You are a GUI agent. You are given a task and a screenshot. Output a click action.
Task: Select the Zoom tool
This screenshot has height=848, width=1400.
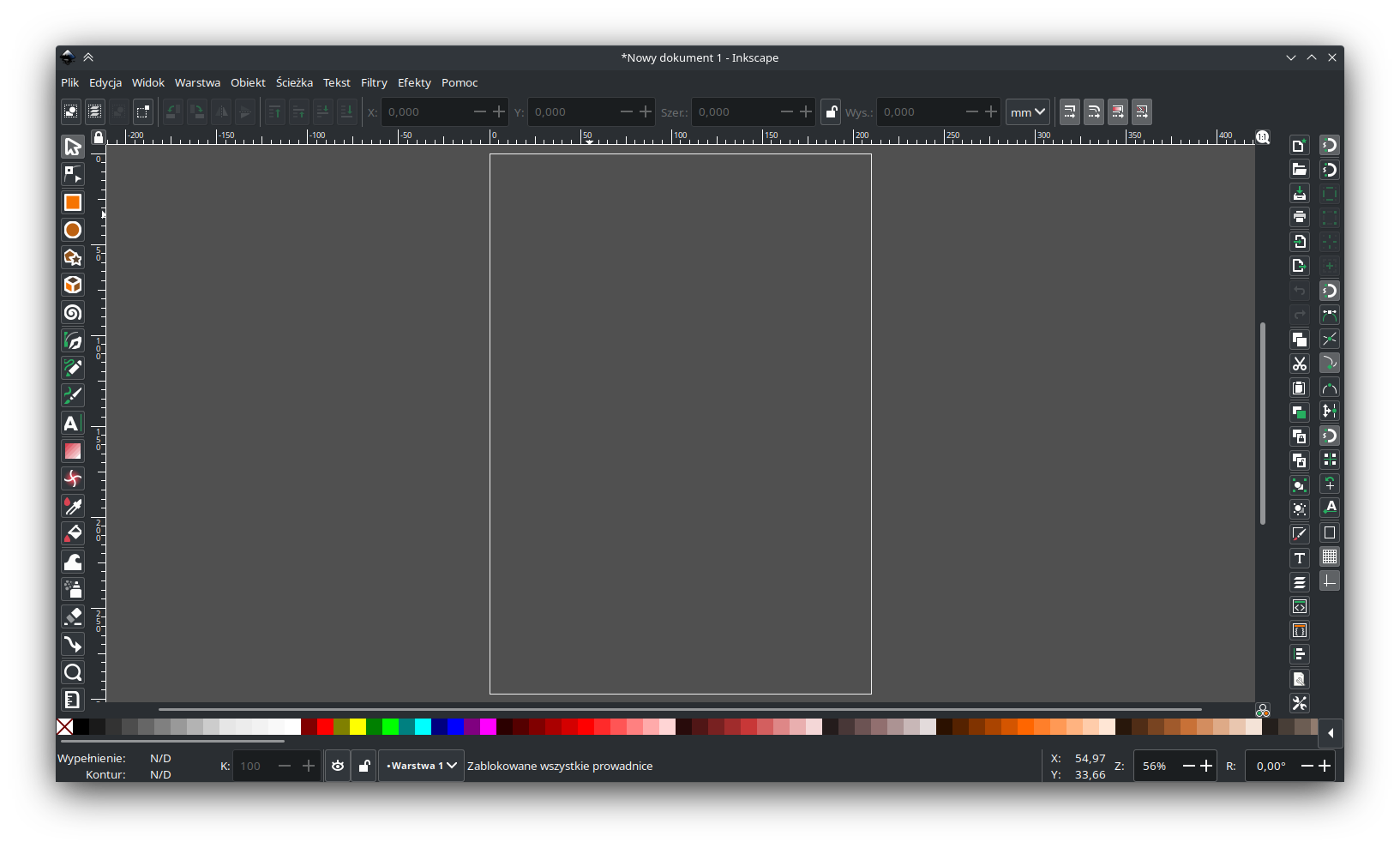point(73,672)
